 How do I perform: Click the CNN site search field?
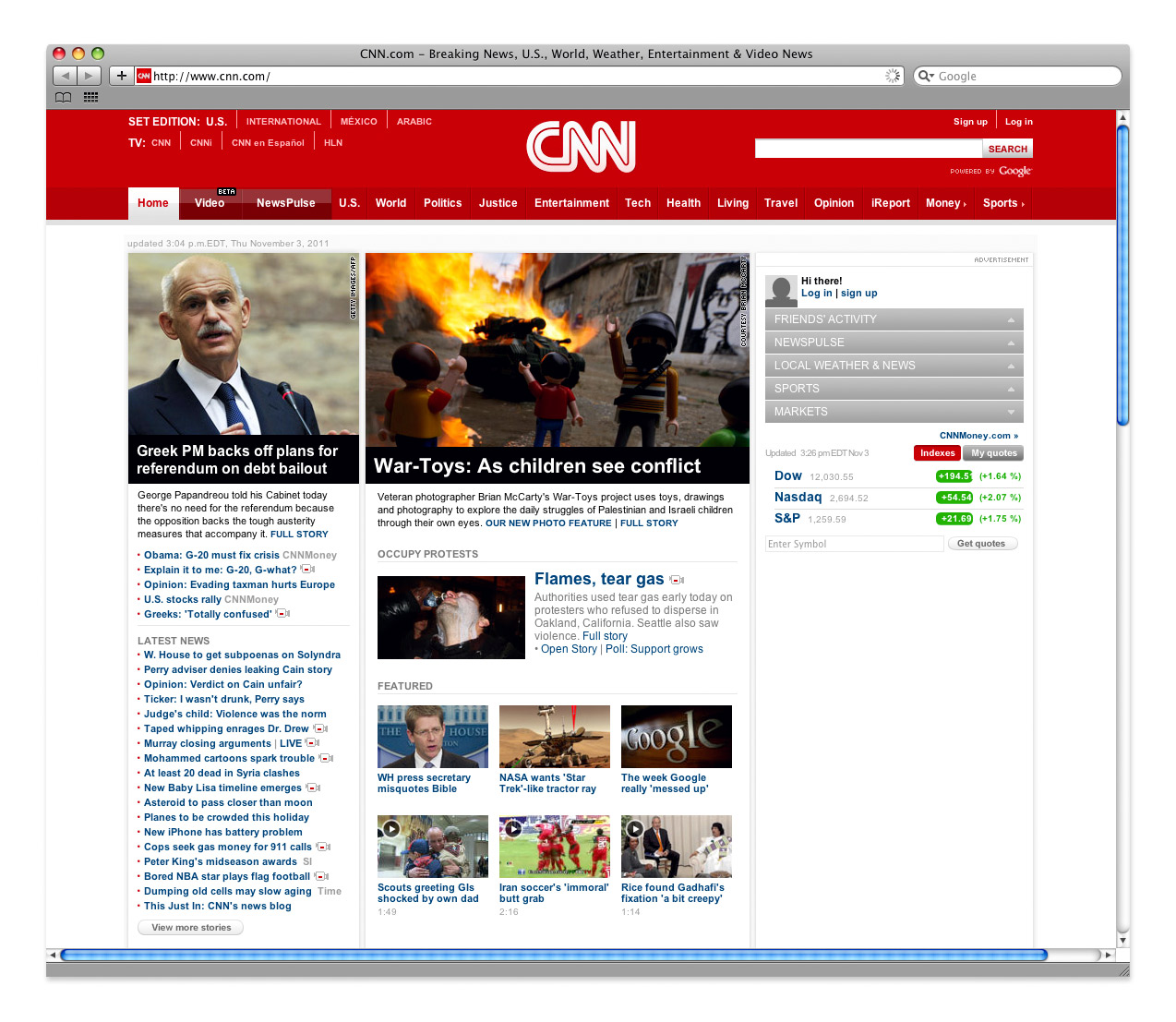(869, 149)
